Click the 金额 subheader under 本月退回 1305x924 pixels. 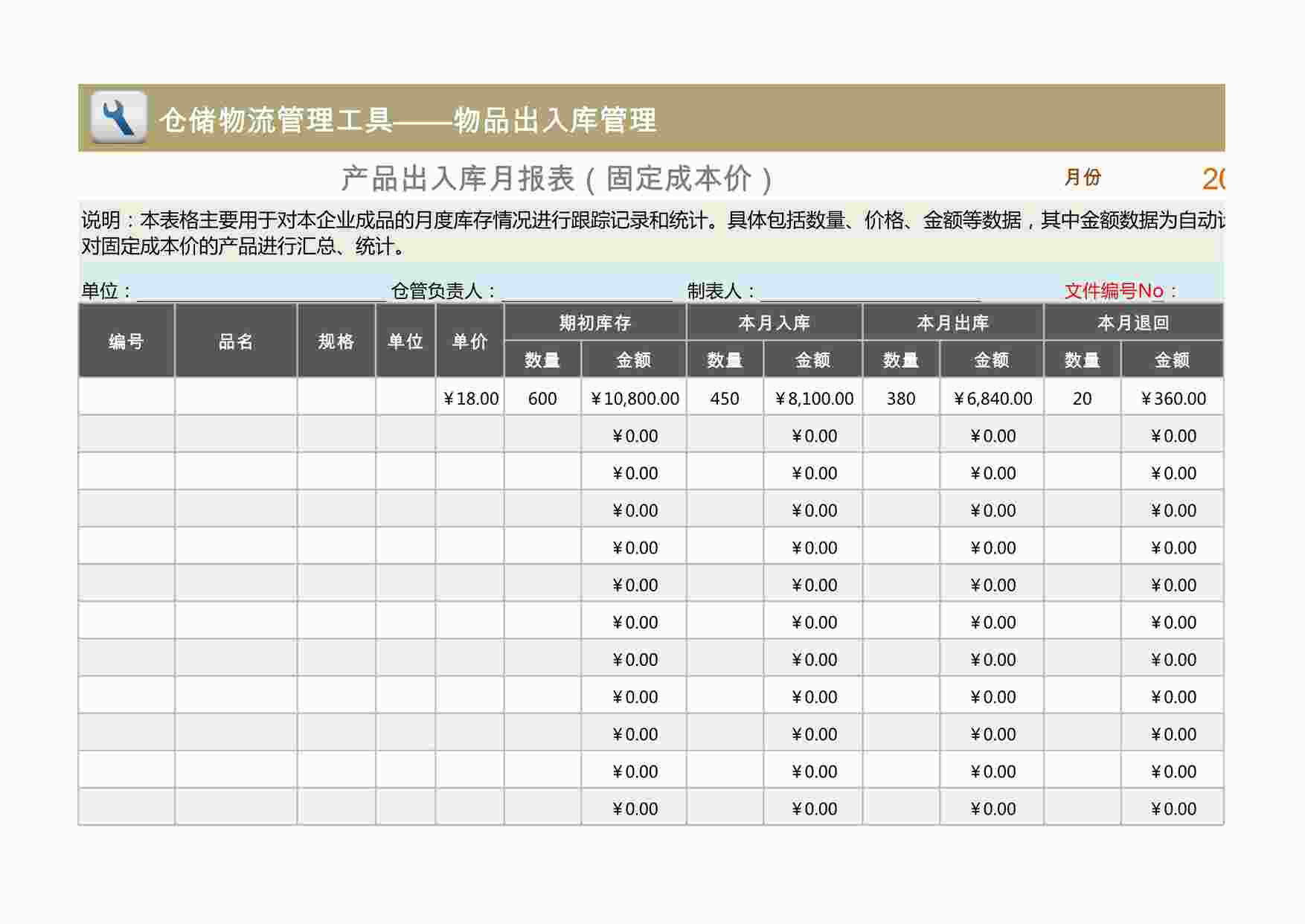click(x=1173, y=360)
